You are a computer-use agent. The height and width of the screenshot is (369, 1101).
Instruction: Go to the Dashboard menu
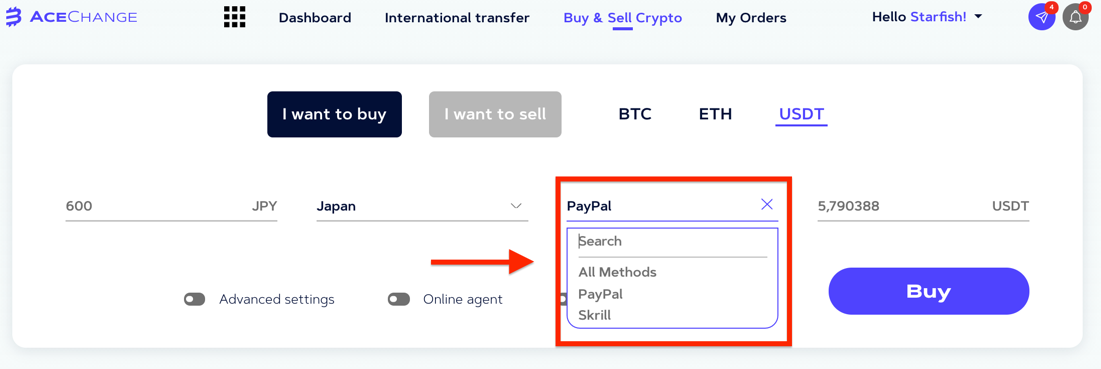click(x=315, y=18)
